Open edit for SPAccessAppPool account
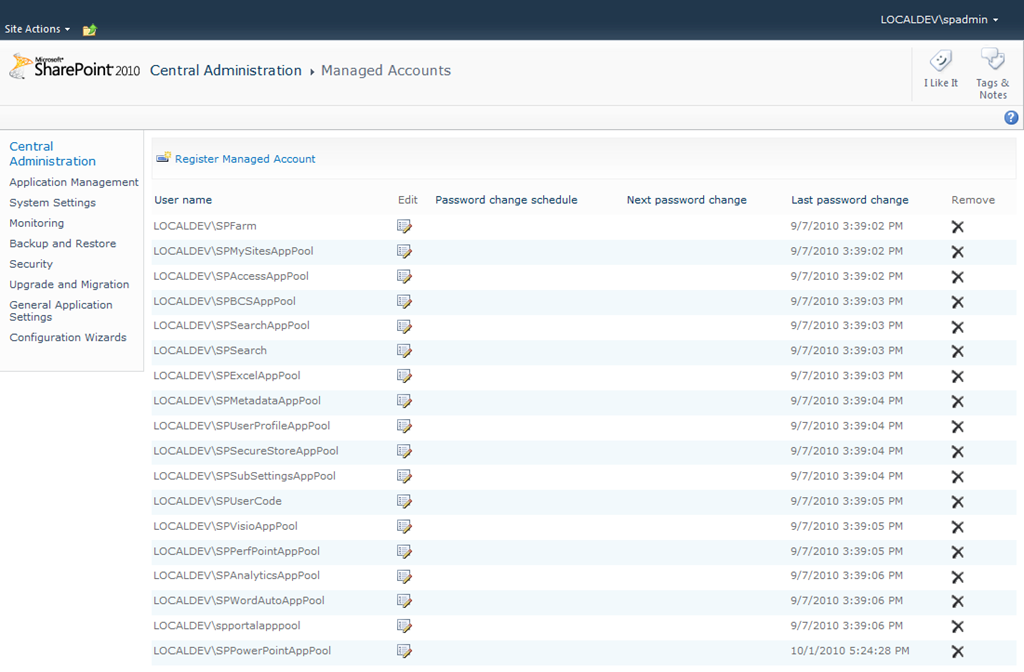This screenshot has width=1024, height=672. pyautogui.click(x=404, y=277)
